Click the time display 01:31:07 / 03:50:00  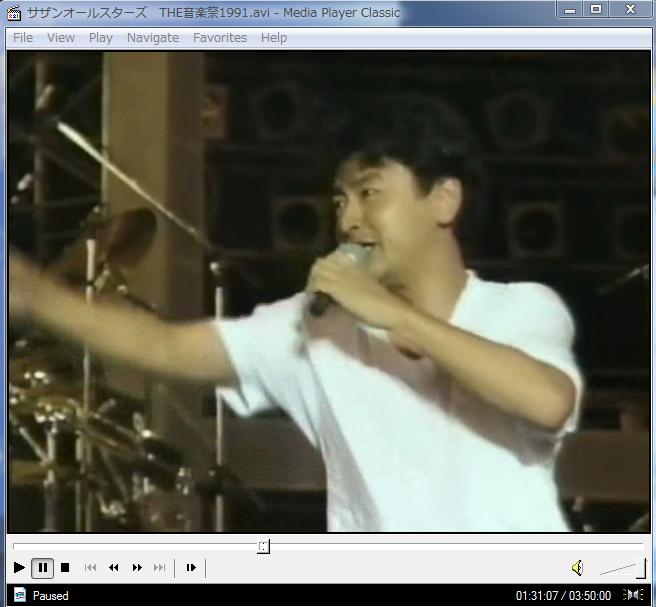pyautogui.click(x=563, y=595)
